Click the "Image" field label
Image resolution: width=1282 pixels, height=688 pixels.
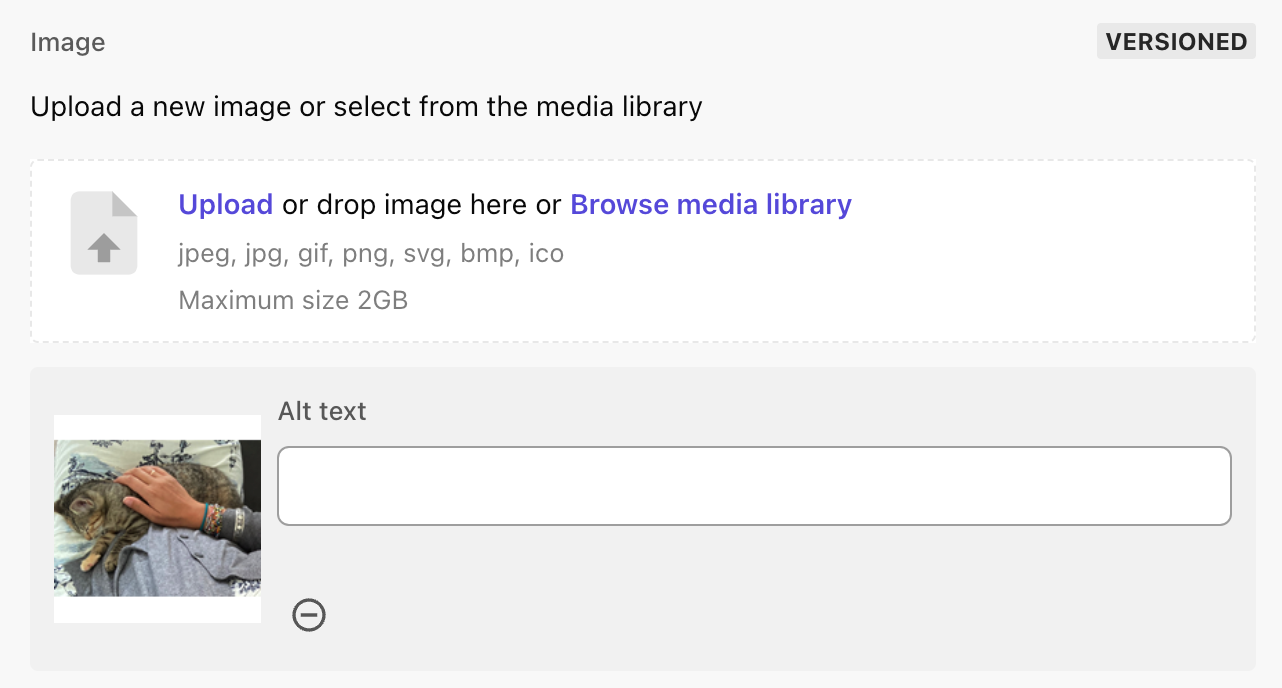pos(68,43)
